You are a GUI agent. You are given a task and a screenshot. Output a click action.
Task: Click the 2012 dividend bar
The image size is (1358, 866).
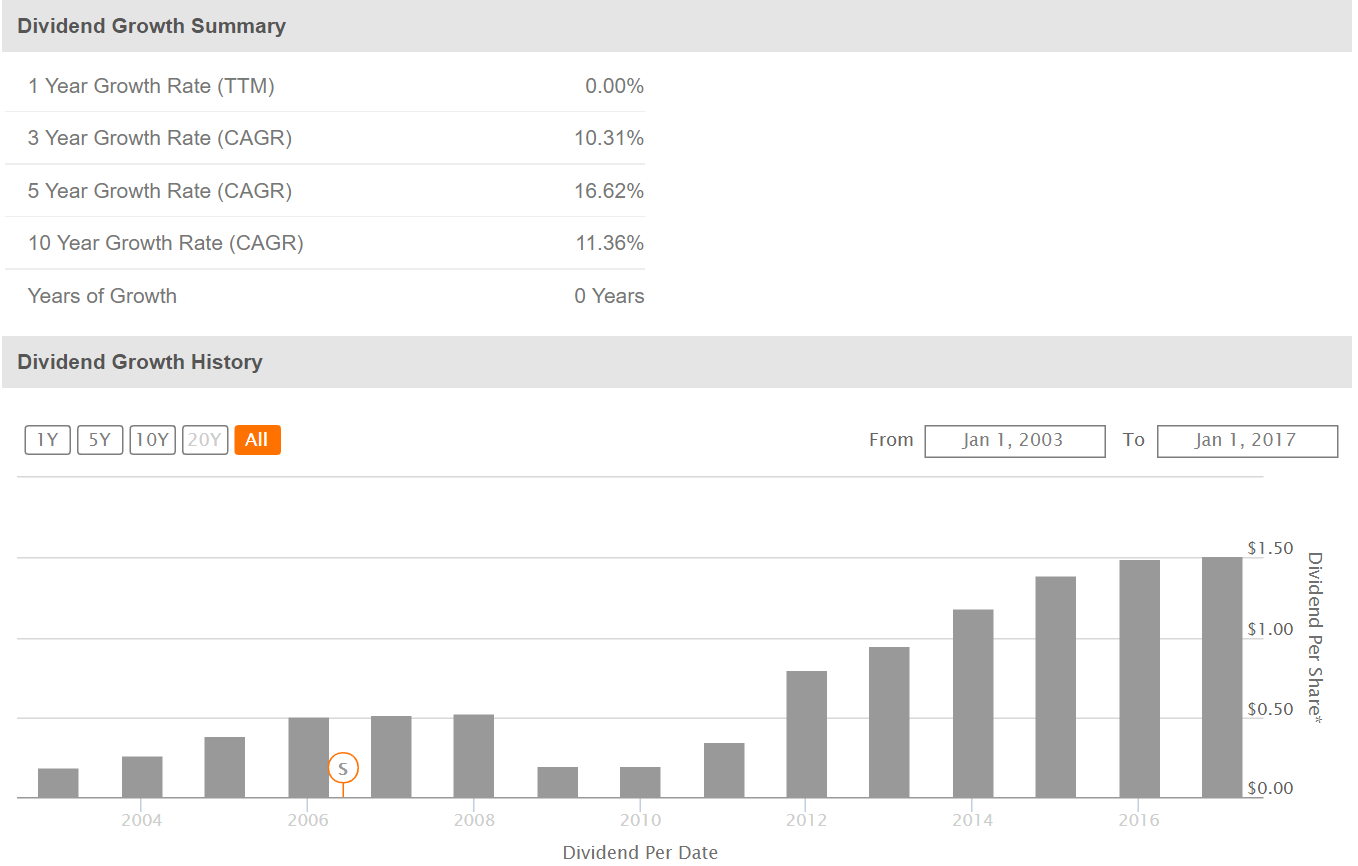pyautogui.click(x=807, y=734)
